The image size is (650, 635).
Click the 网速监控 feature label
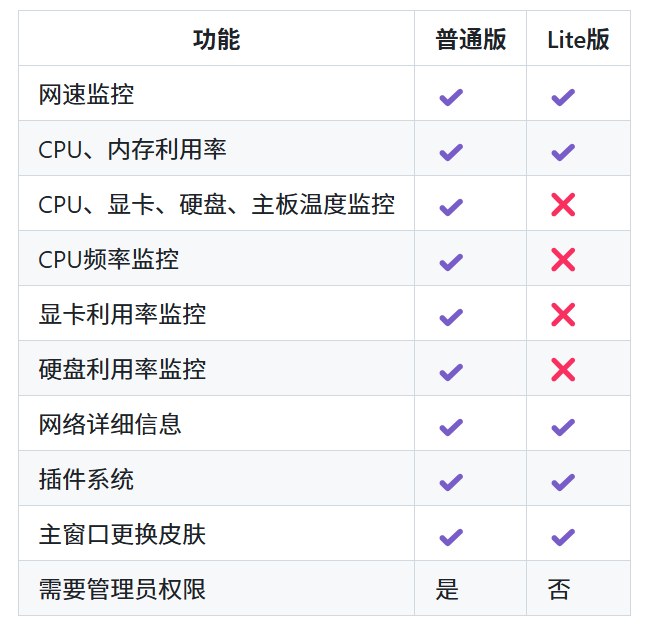pos(86,95)
